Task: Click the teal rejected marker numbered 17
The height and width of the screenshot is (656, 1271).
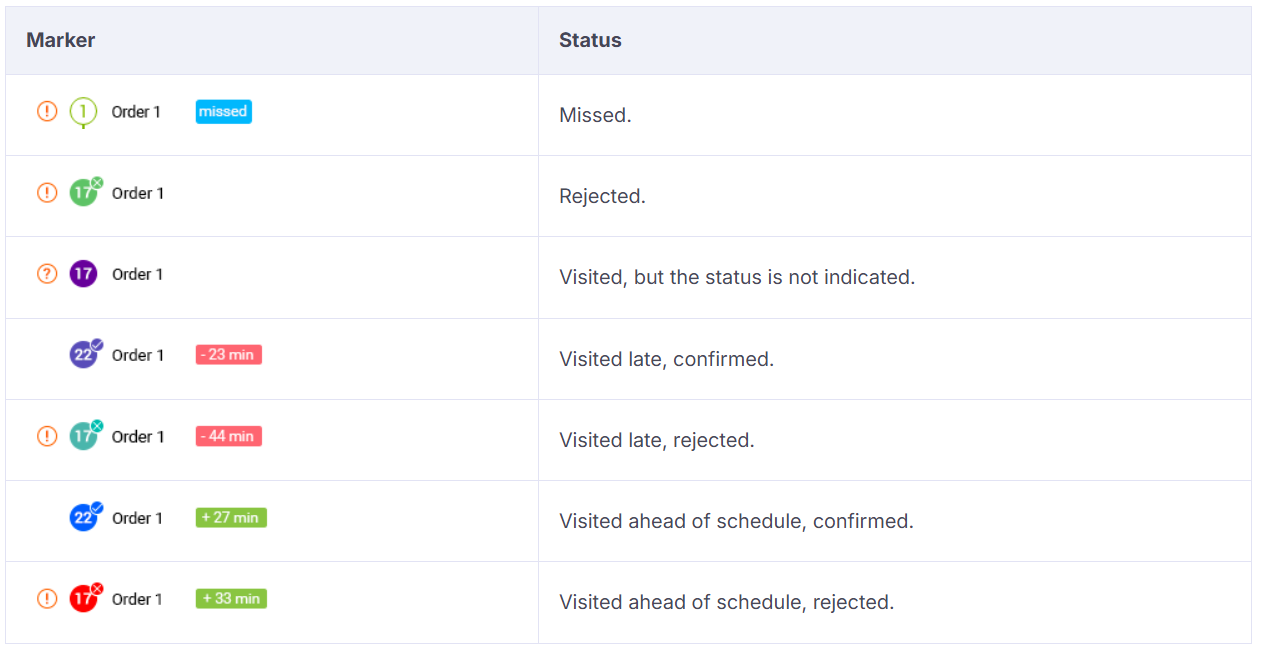Action: 86,435
